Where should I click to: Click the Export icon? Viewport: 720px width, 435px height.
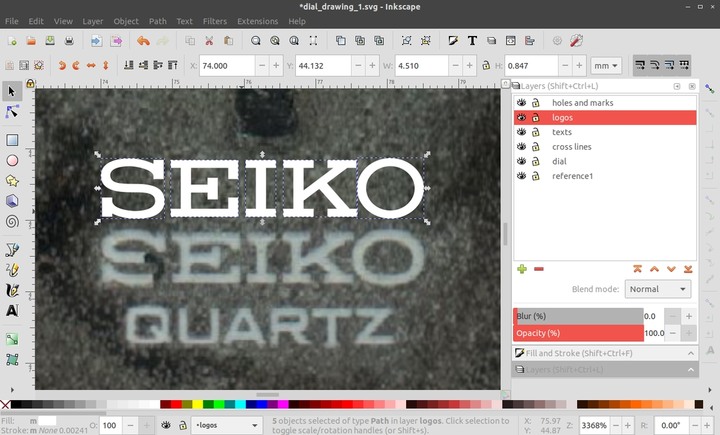[x=116, y=41]
